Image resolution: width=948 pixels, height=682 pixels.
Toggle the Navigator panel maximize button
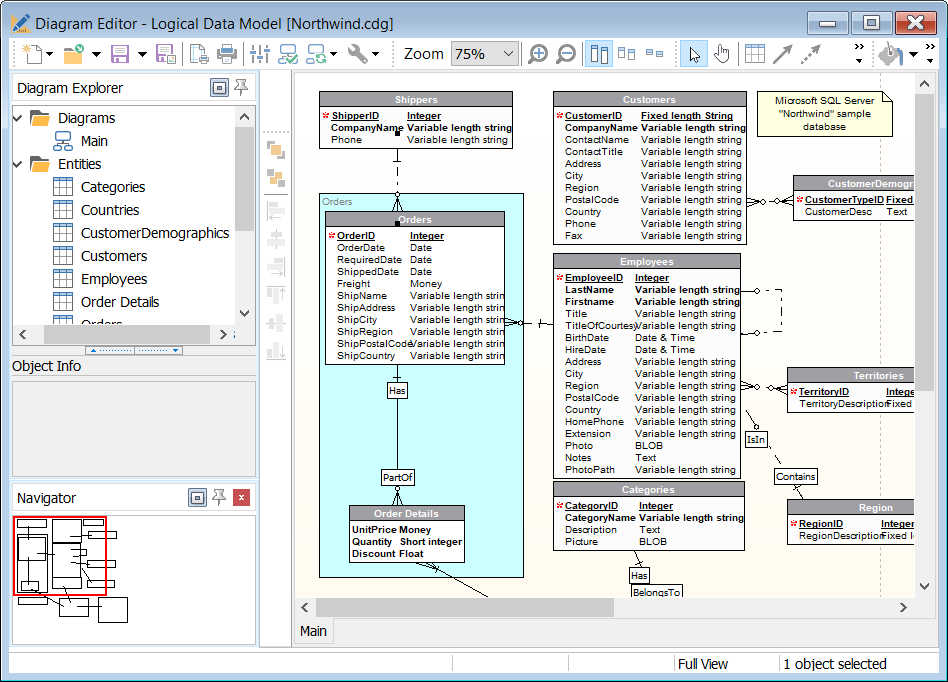tap(197, 498)
